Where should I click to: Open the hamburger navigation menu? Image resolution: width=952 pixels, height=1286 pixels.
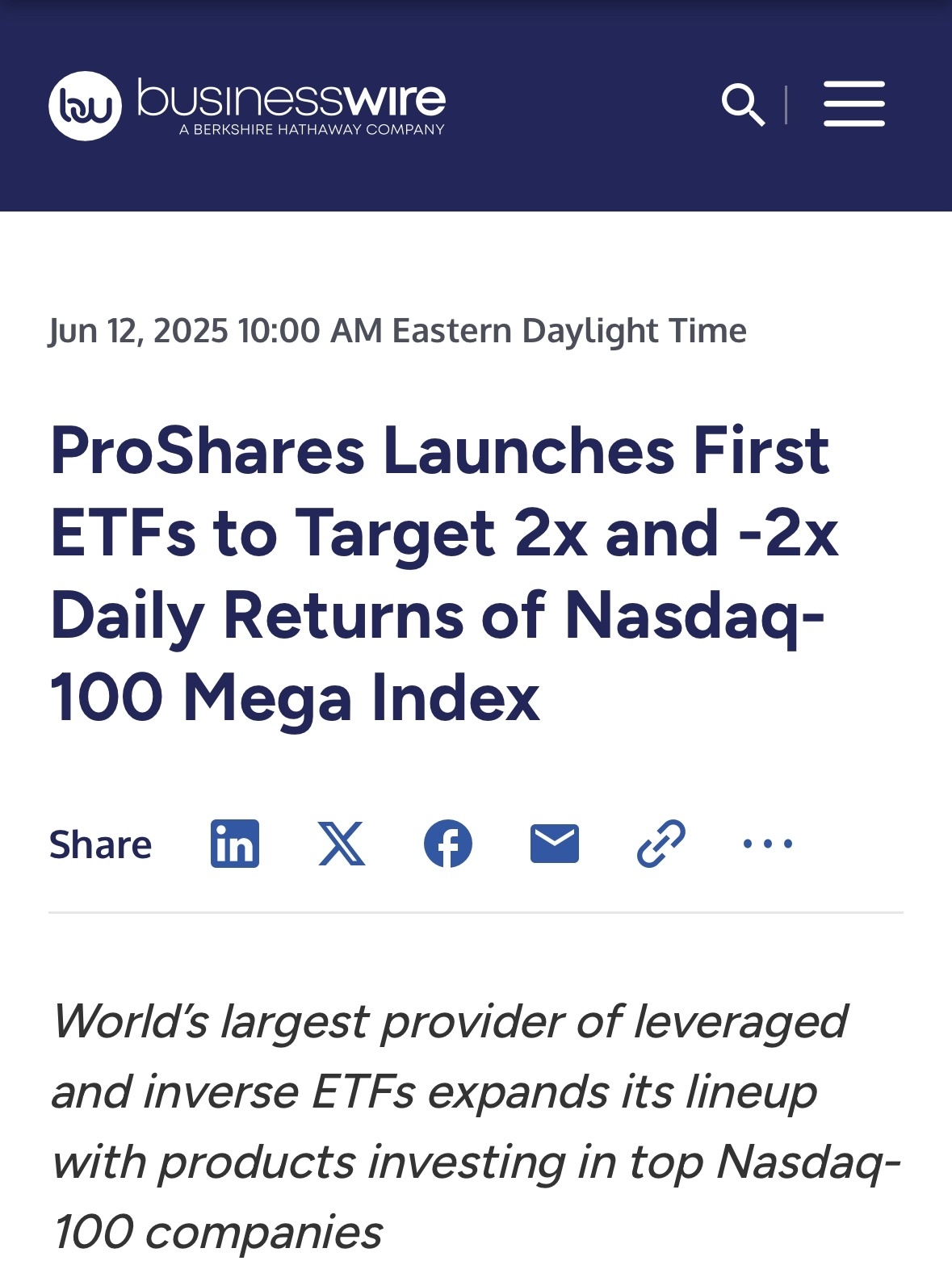point(854,104)
